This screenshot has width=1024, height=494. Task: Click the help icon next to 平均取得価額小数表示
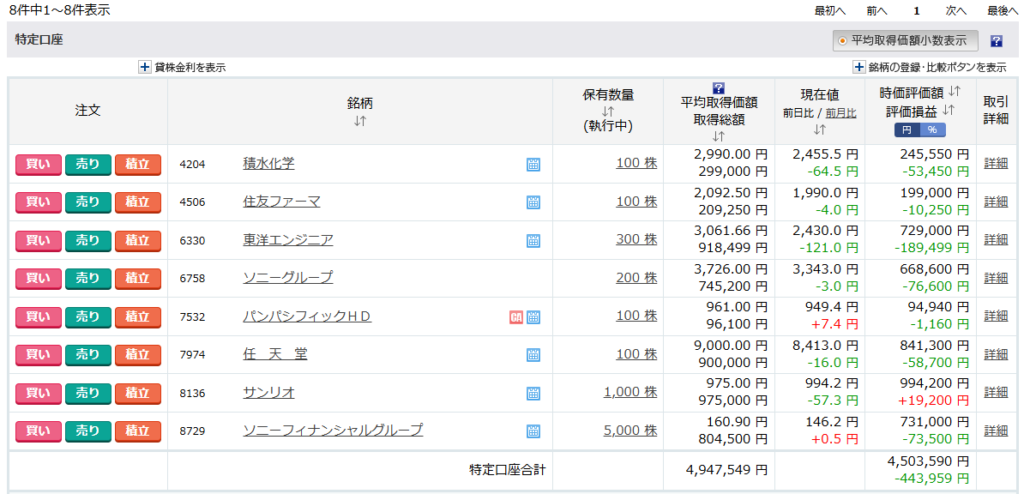coord(996,41)
